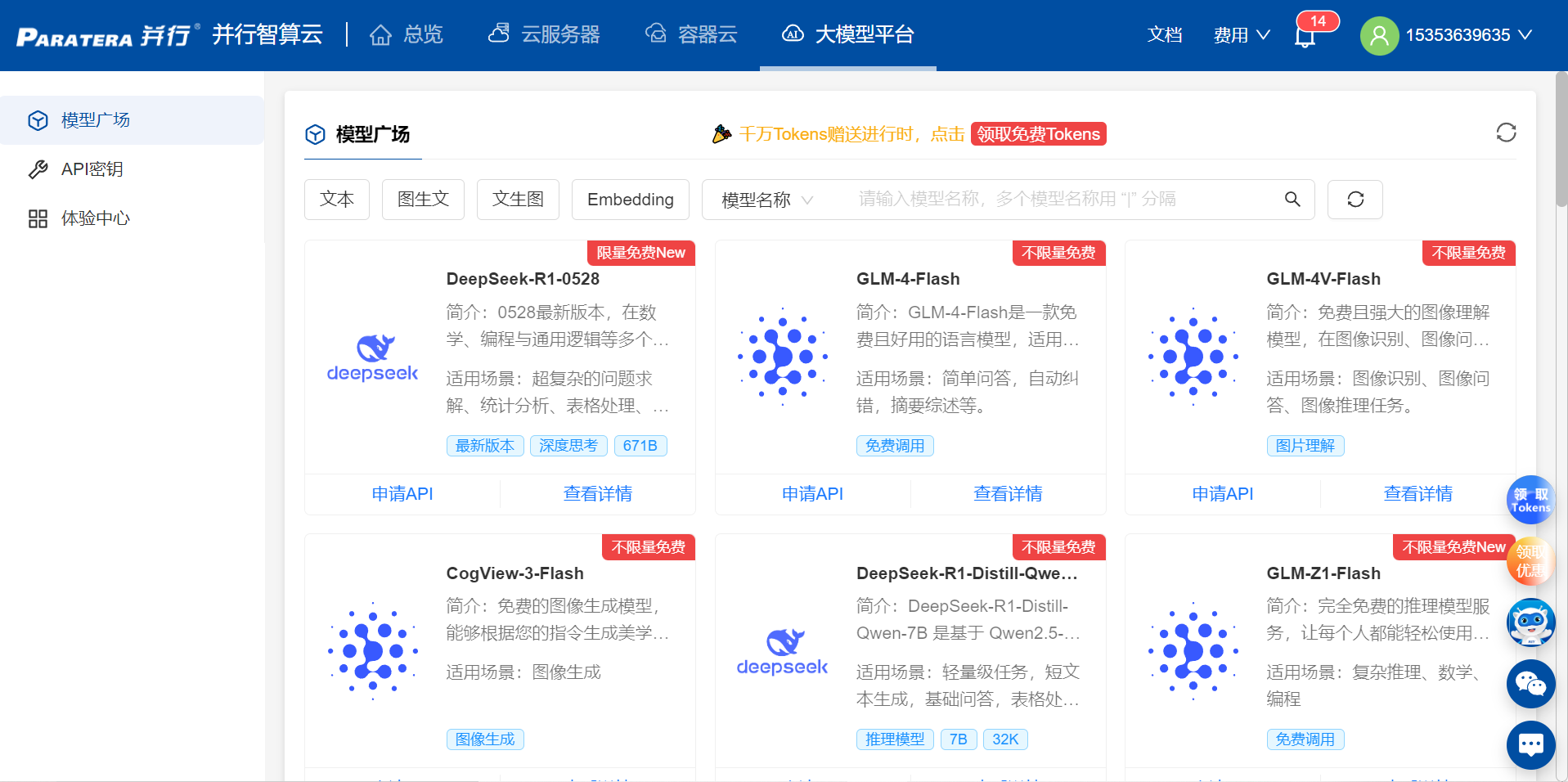Click 查看详情 for GLM-4V-Flash
The width and height of the screenshot is (1568, 782).
[x=1418, y=494]
